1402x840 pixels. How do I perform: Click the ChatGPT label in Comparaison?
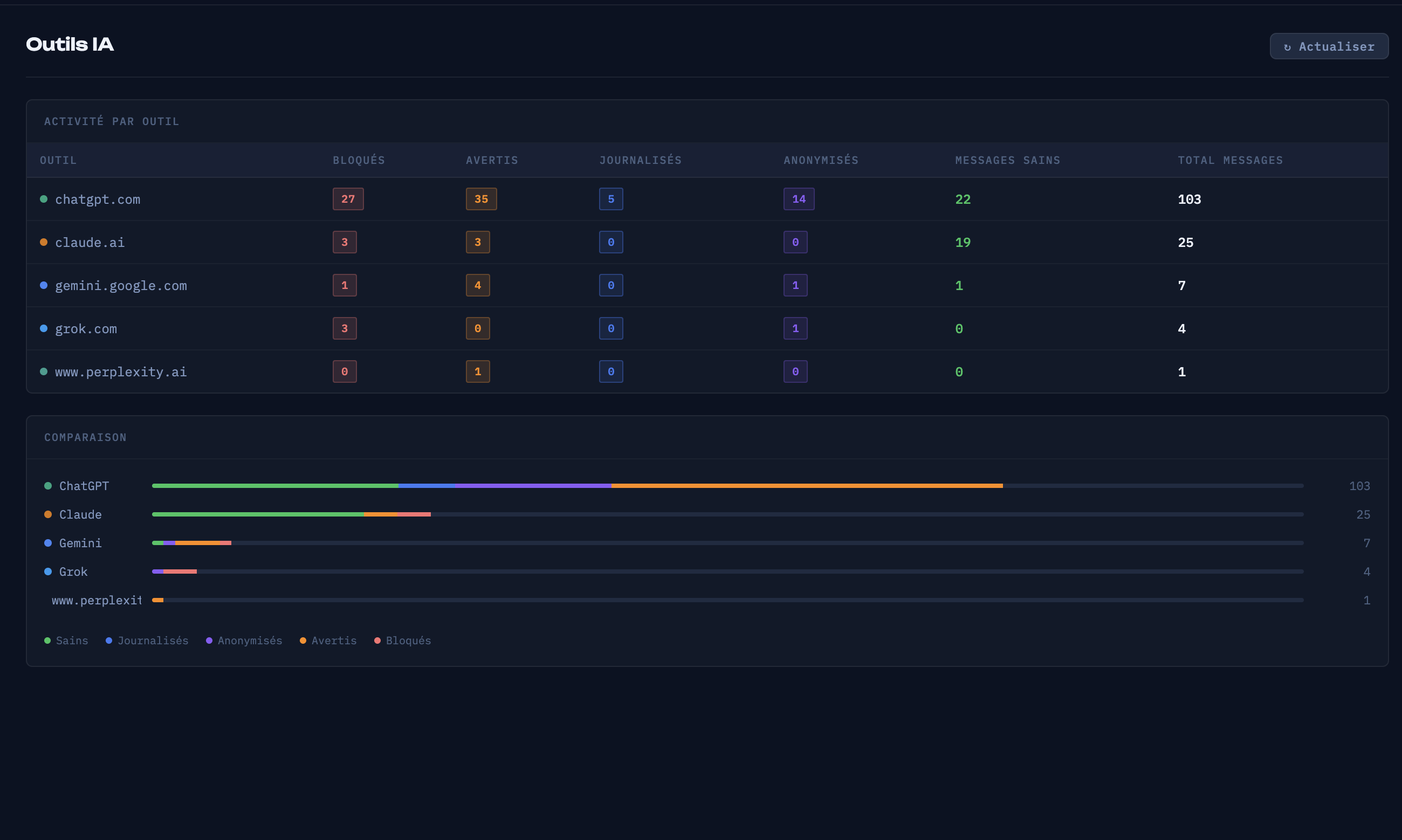coord(84,486)
